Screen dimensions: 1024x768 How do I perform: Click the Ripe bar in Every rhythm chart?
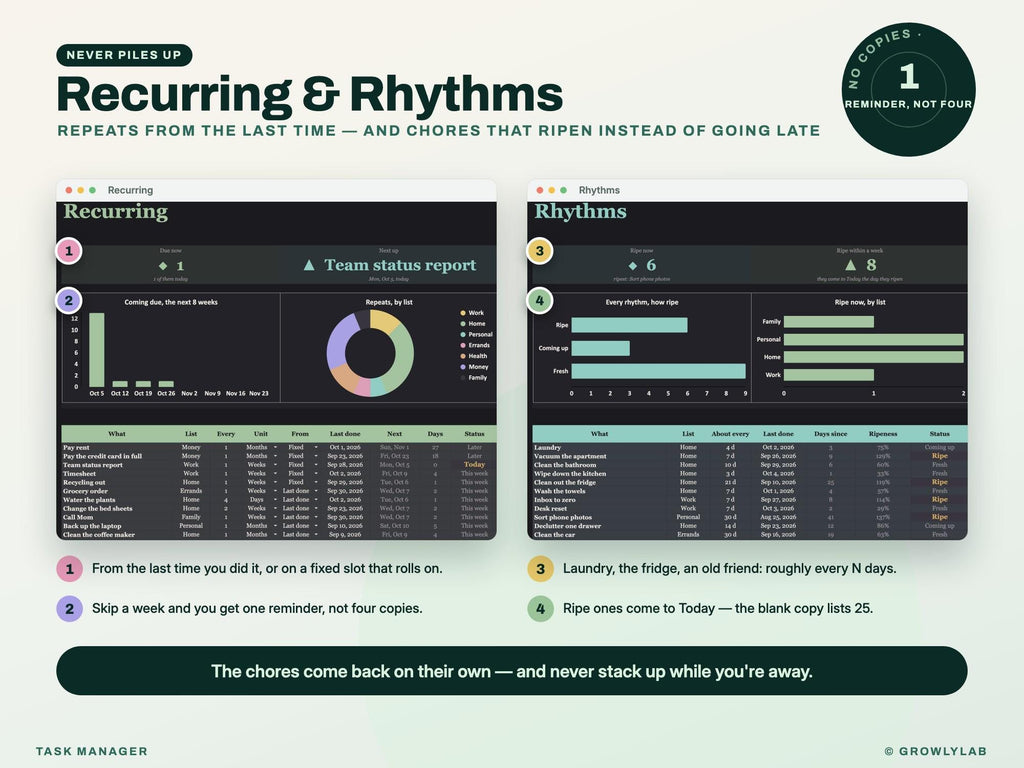[630, 325]
